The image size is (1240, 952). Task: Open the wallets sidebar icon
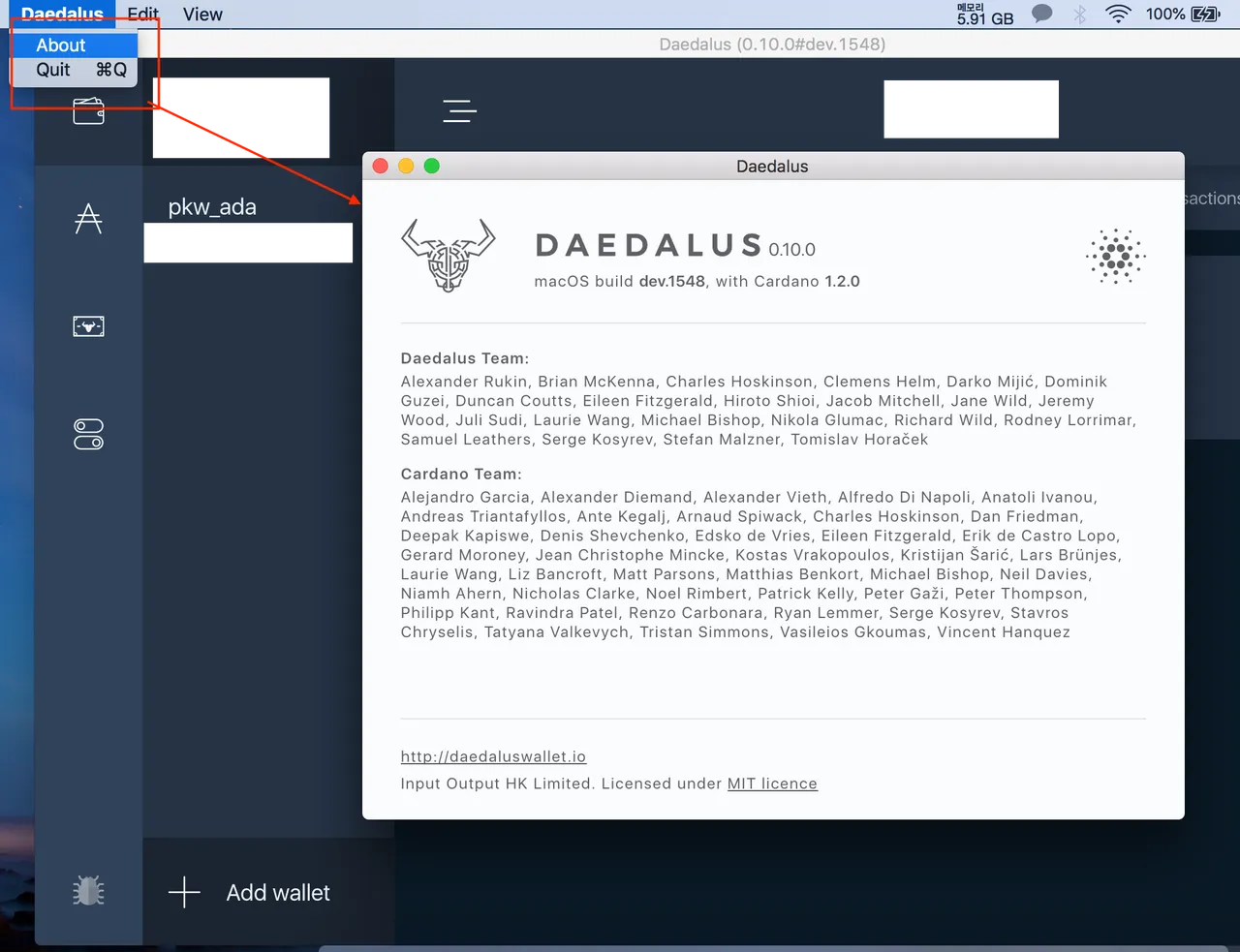[88, 111]
